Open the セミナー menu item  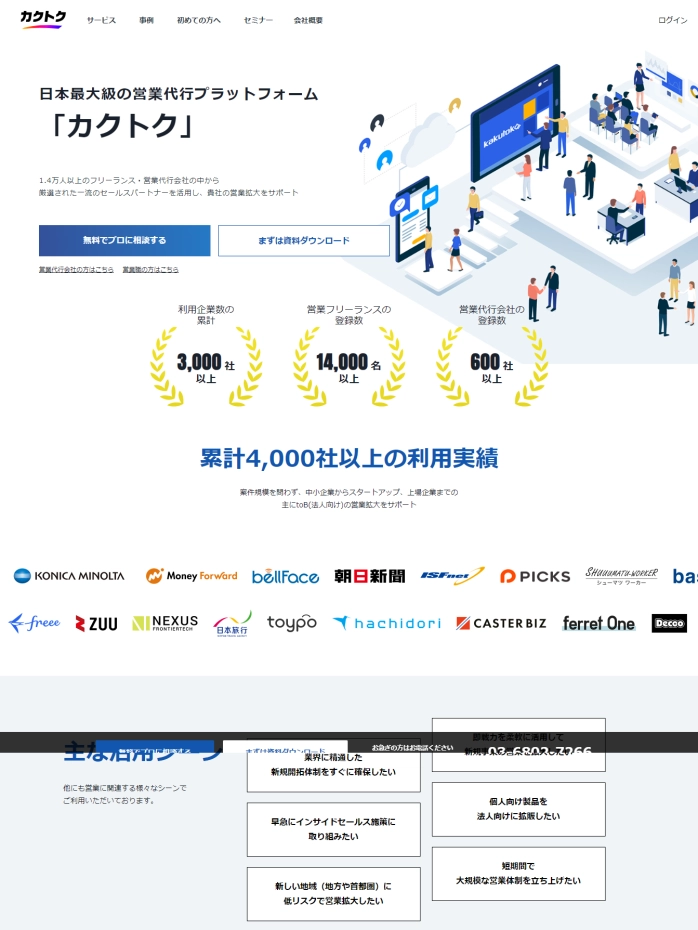258,20
